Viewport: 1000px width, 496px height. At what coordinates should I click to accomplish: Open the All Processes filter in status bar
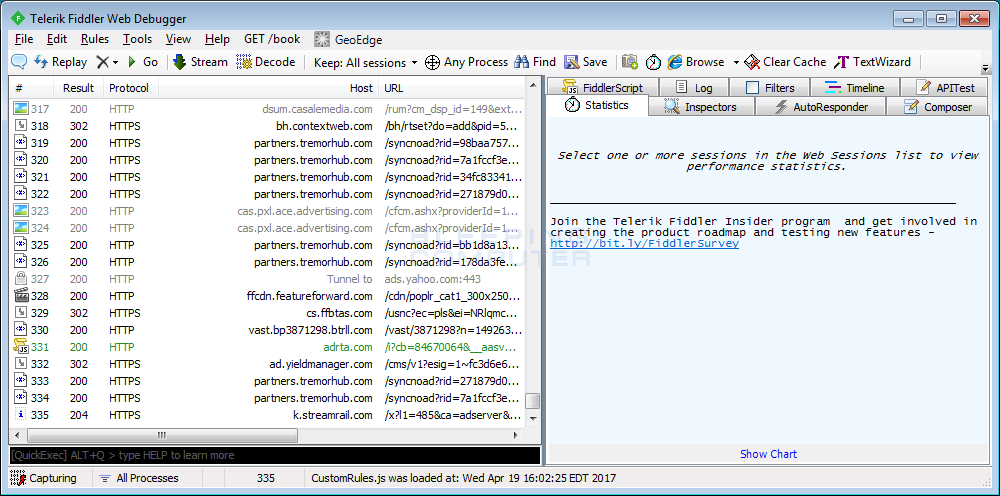(139, 478)
